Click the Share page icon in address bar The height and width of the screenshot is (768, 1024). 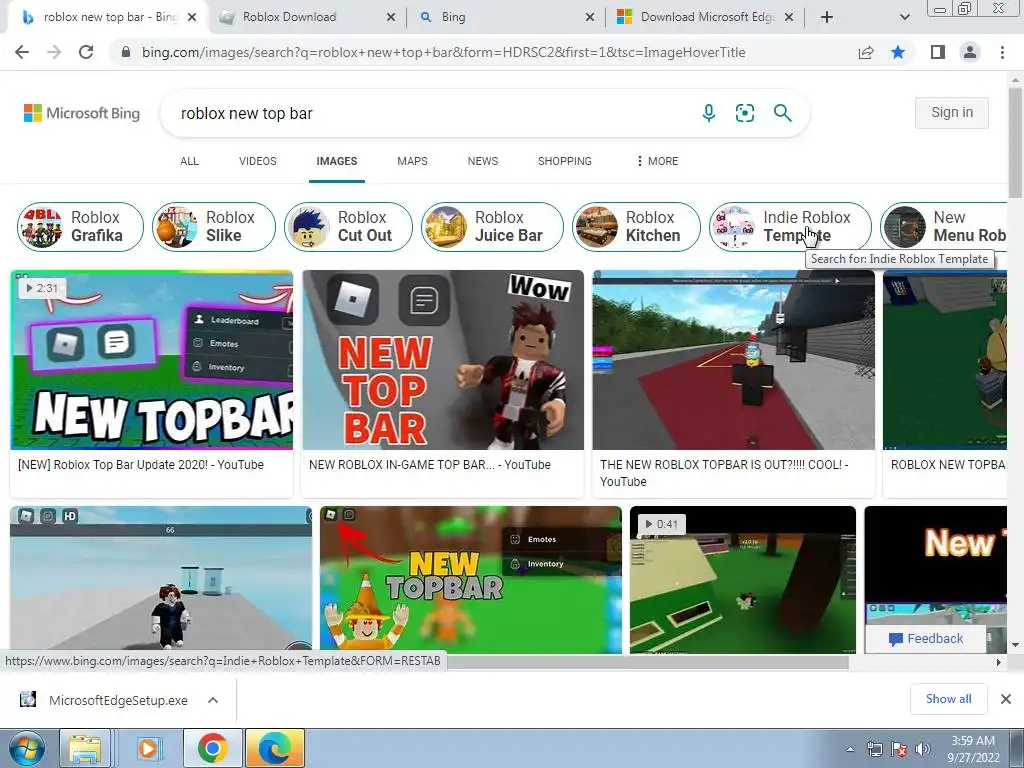(x=866, y=52)
